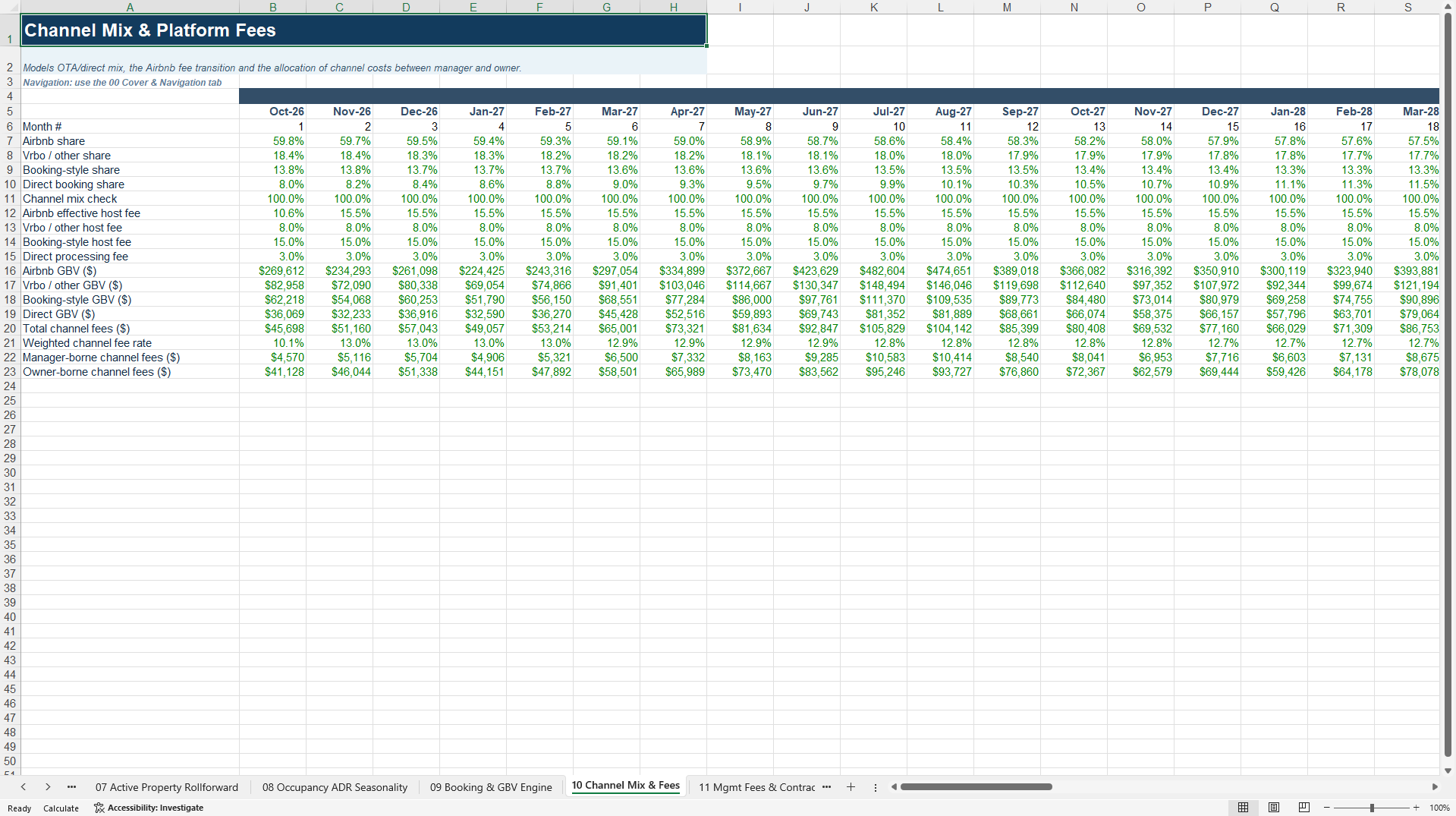Viewport: 1456px width, 816px height.
Task: Add a new sheet with plus icon
Action: (851, 787)
